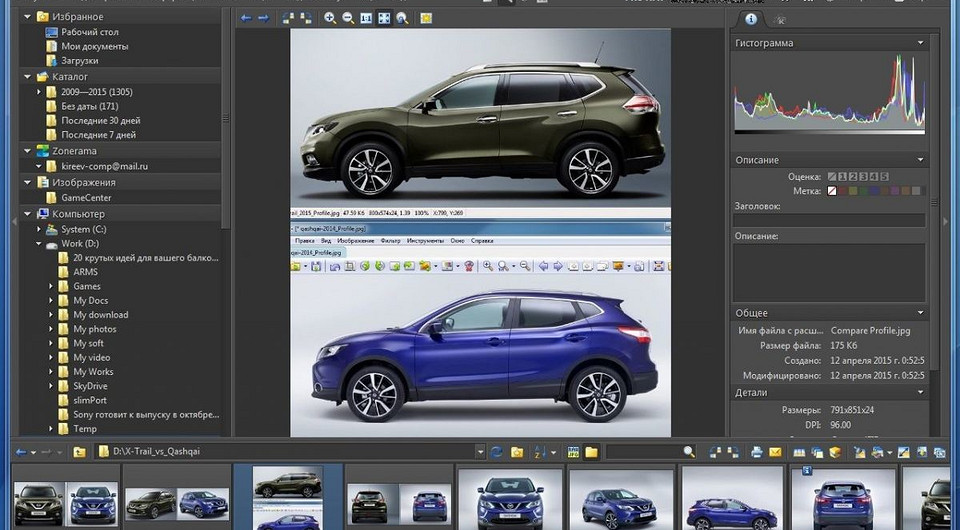Remove the color label (no label swatch)
The image size is (960, 530).
point(832,191)
